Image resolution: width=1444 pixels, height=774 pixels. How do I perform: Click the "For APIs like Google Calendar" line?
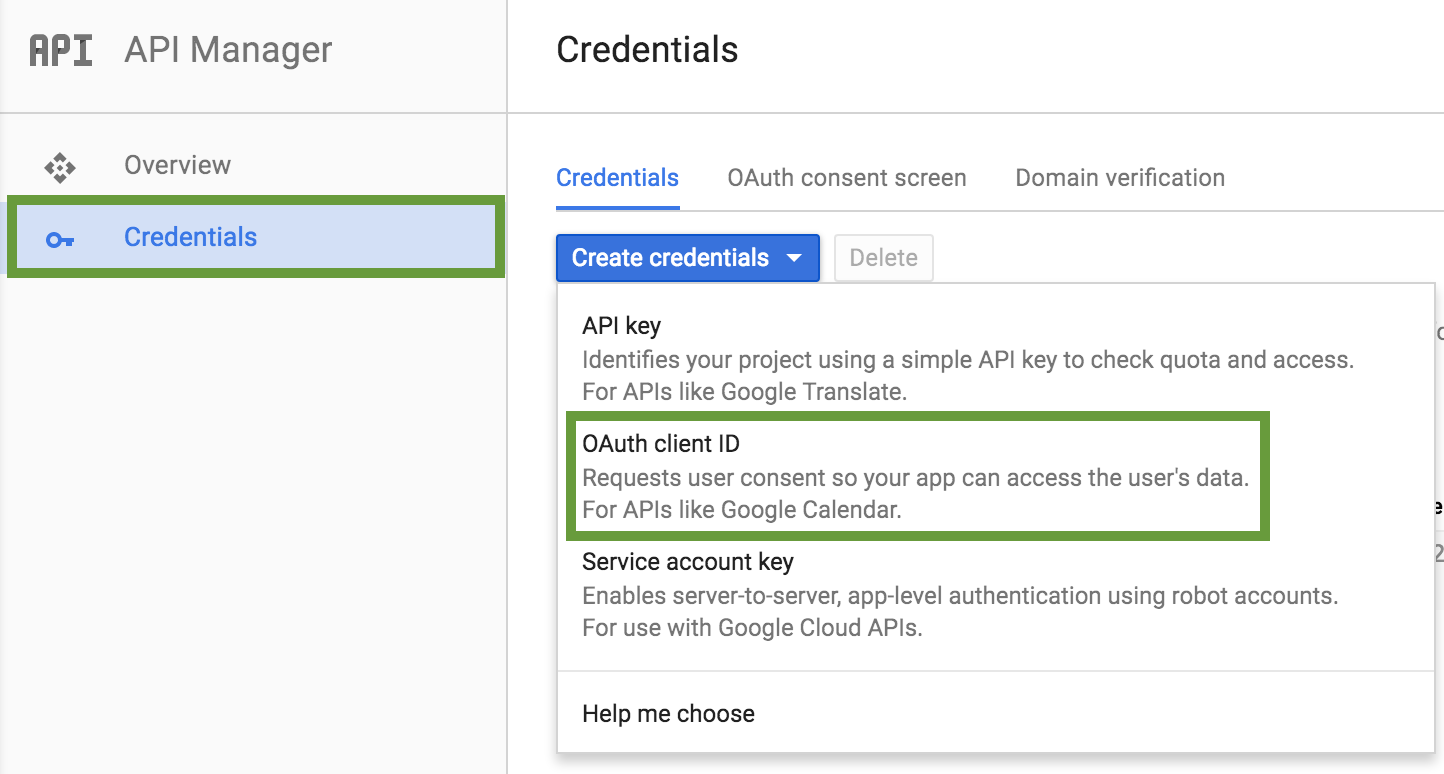click(741, 510)
